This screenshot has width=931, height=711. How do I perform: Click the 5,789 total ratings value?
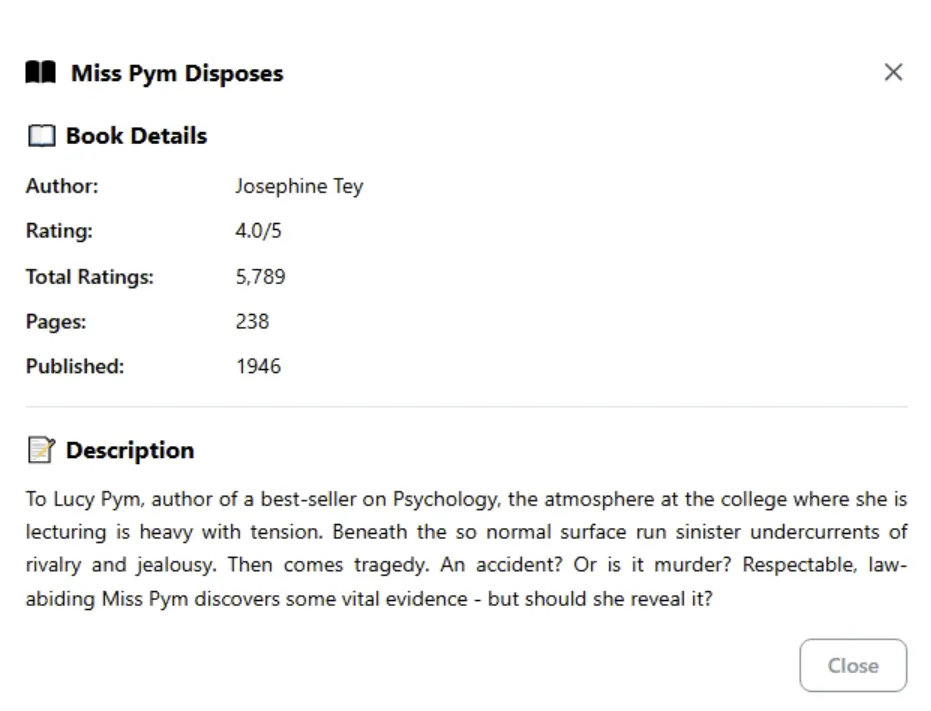click(261, 276)
